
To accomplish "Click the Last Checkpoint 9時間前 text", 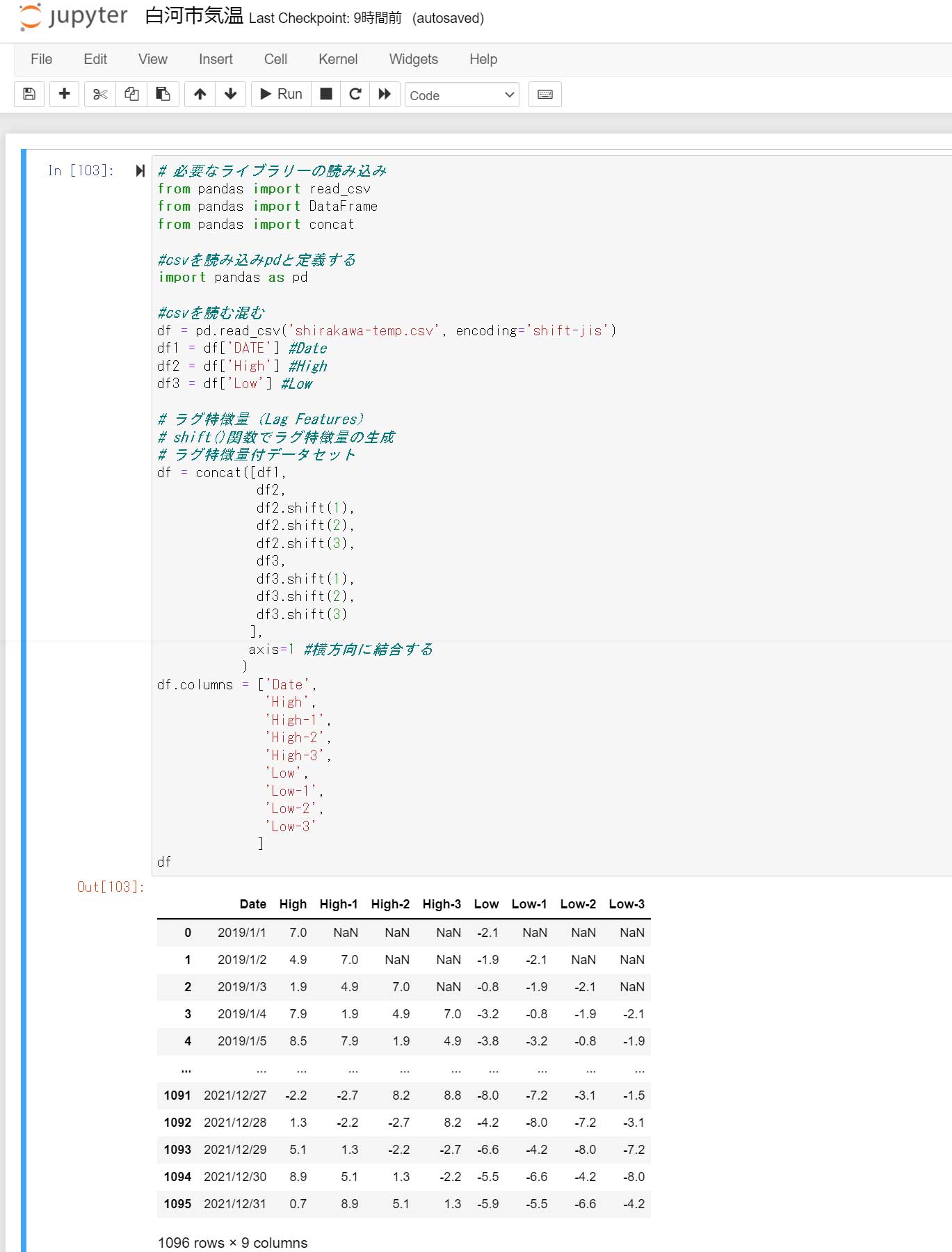I will tap(325, 18).
